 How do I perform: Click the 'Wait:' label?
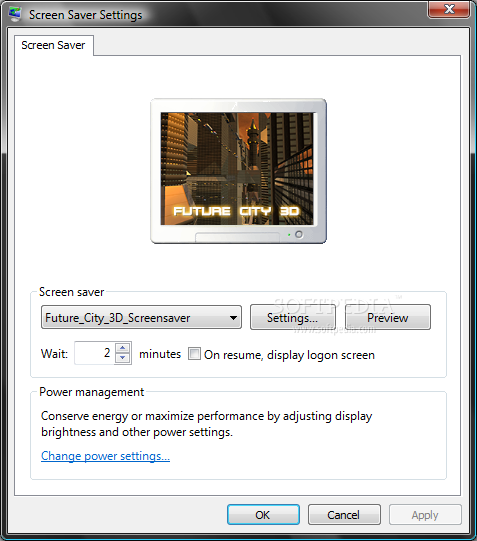point(54,354)
